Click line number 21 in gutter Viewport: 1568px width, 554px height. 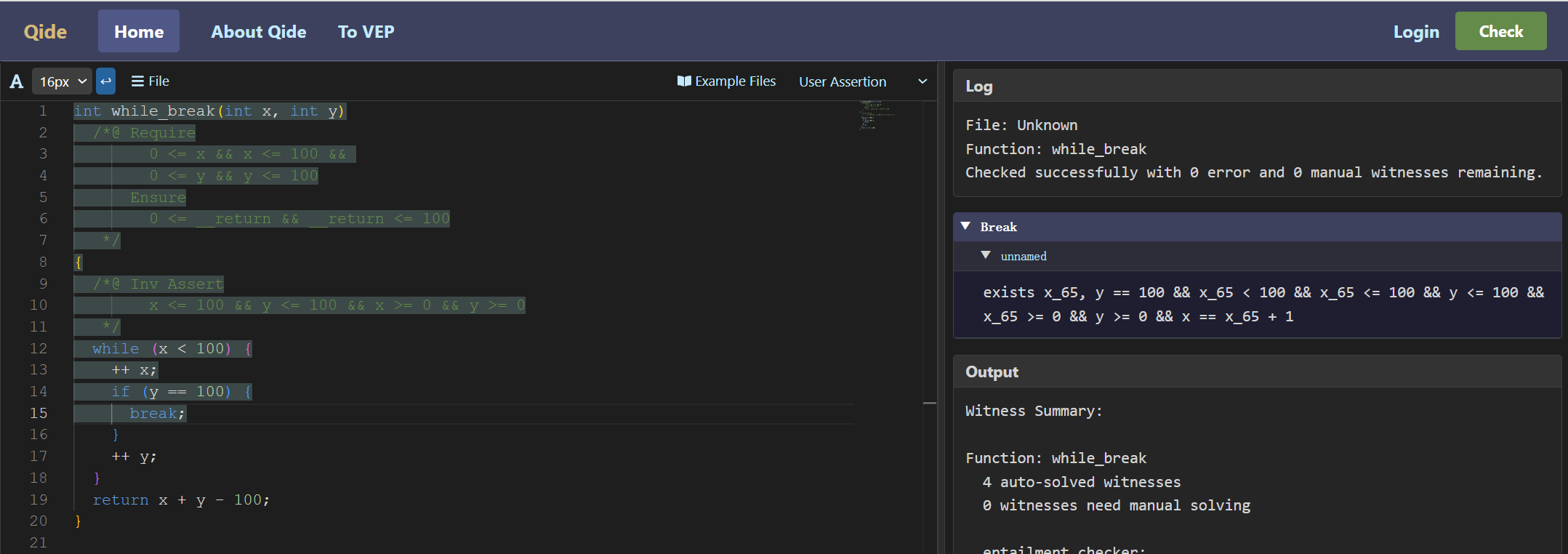[x=39, y=542]
